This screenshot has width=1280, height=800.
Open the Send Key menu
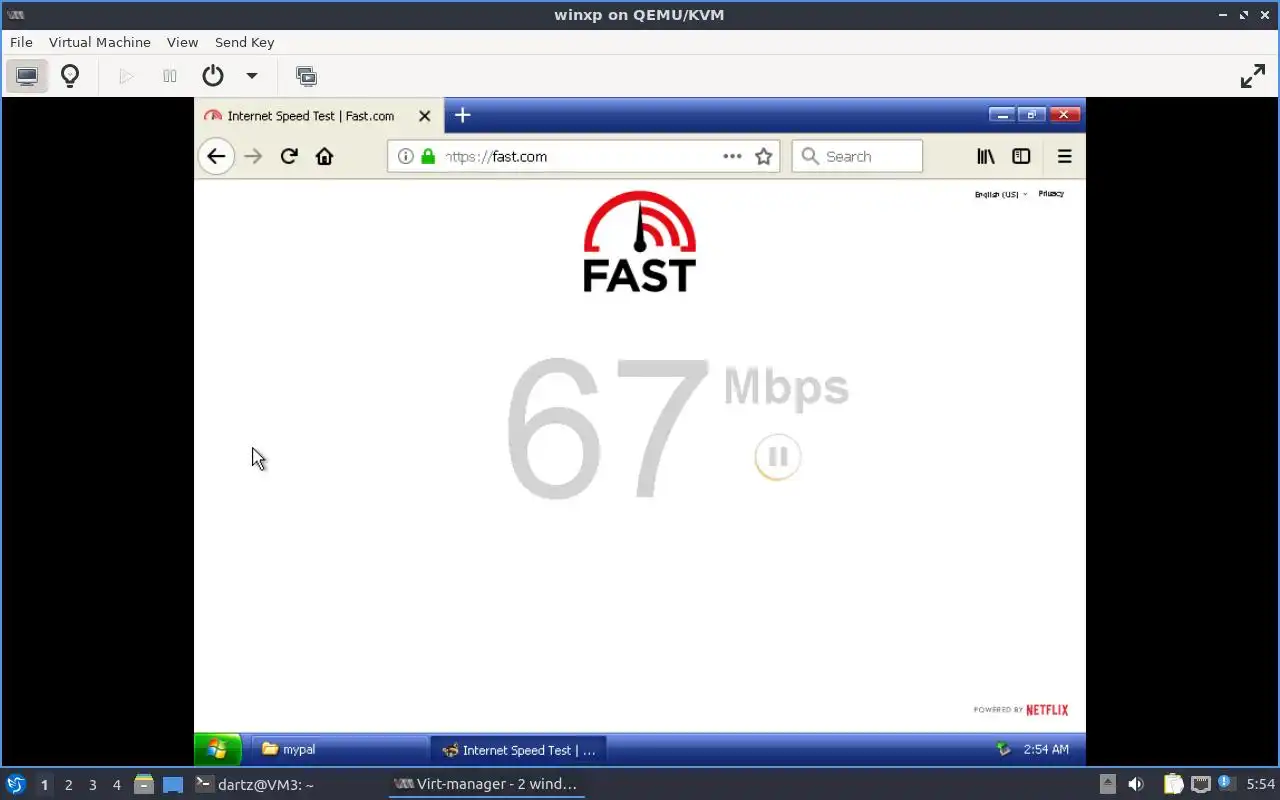click(x=244, y=42)
